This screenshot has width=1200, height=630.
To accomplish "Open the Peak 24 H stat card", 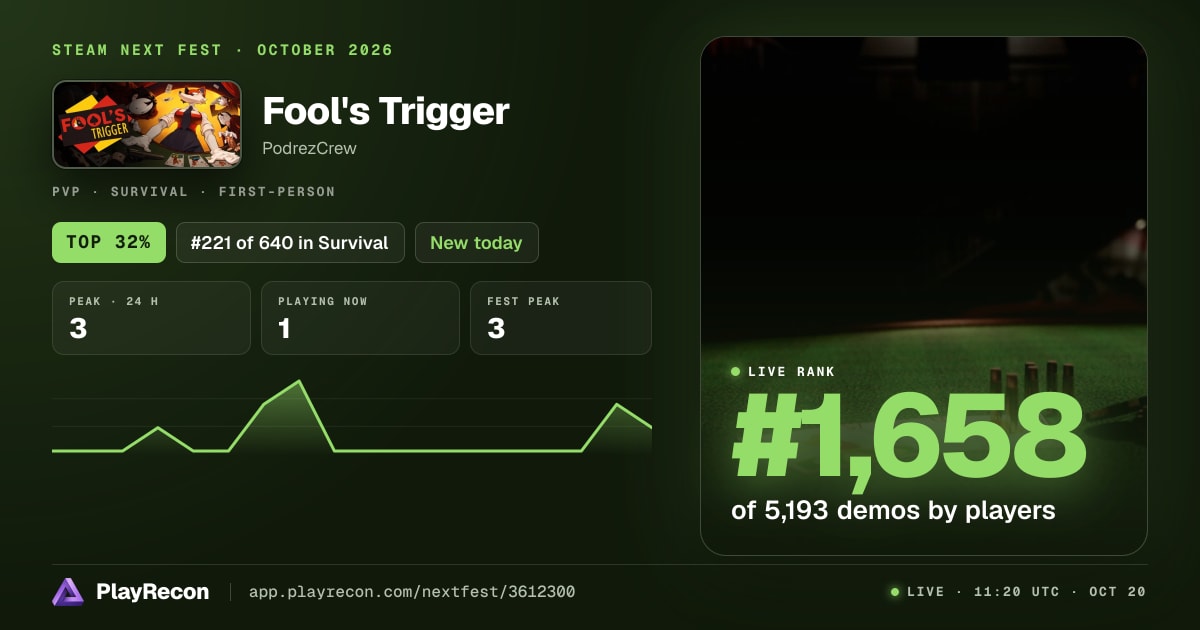I will point(151,318).
